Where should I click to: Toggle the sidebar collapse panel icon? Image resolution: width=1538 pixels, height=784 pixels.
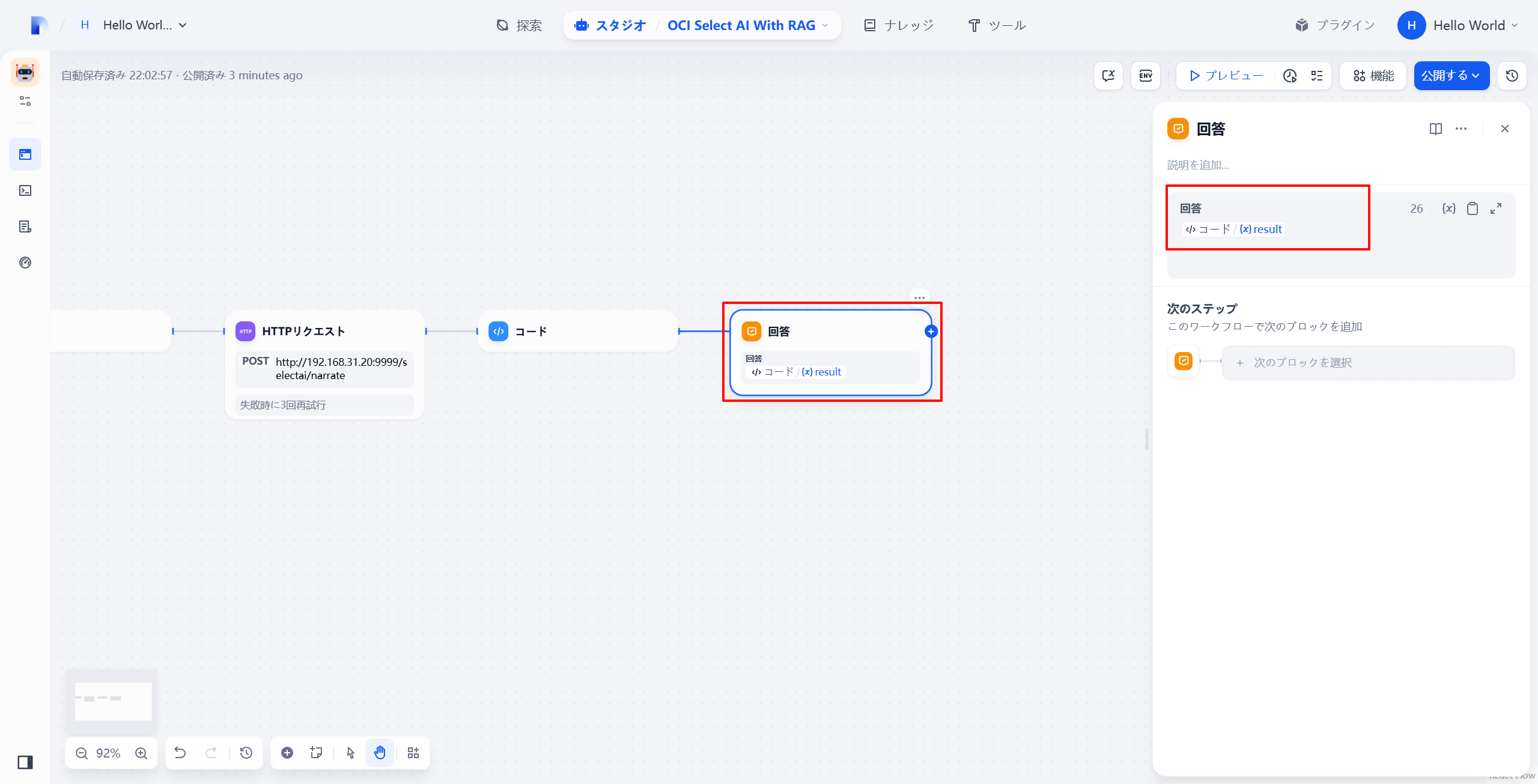point(25,762)
